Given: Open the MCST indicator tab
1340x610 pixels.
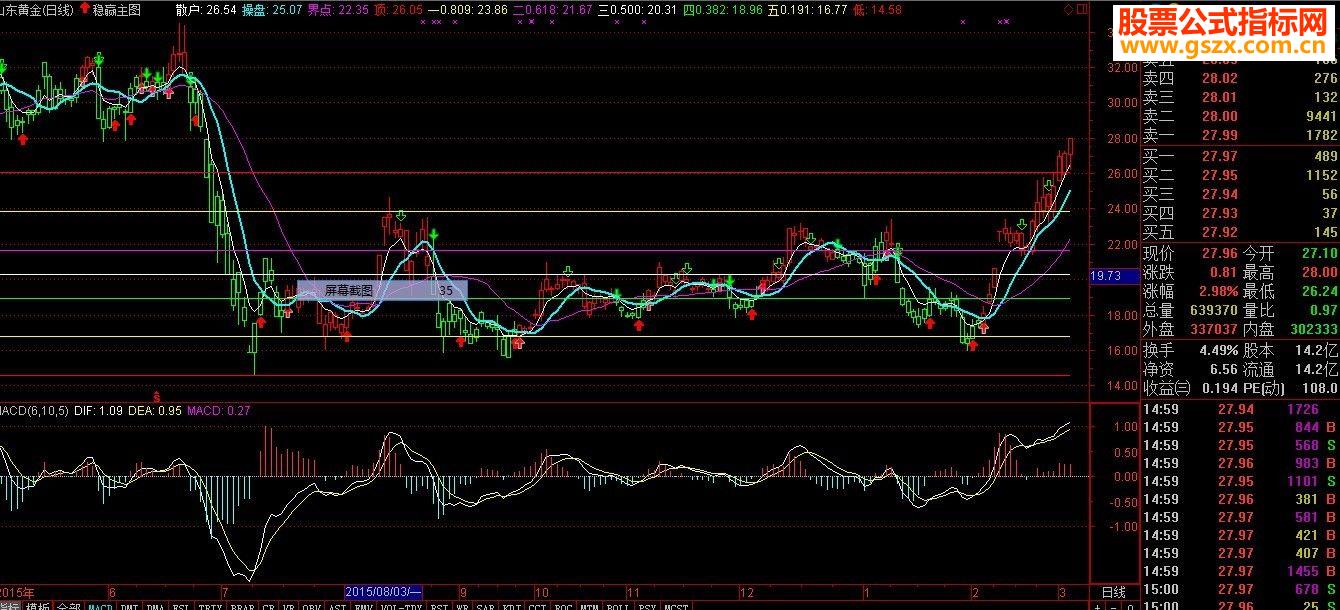Looking at the screenshot, I should pyautogui.click(x=677, y=606).
